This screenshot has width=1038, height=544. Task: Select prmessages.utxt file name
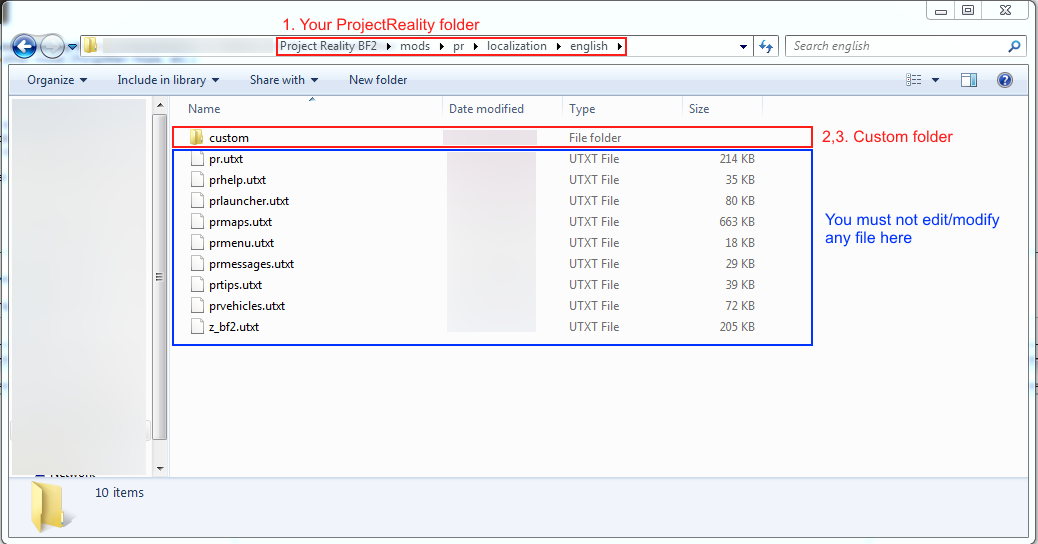pos(252,263)
